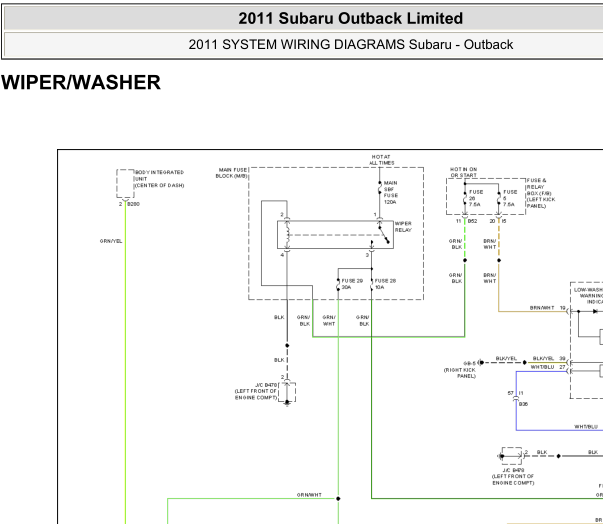
Task: Select the 'FUSE 29 30A' label
Action: [x=352, y=284]
